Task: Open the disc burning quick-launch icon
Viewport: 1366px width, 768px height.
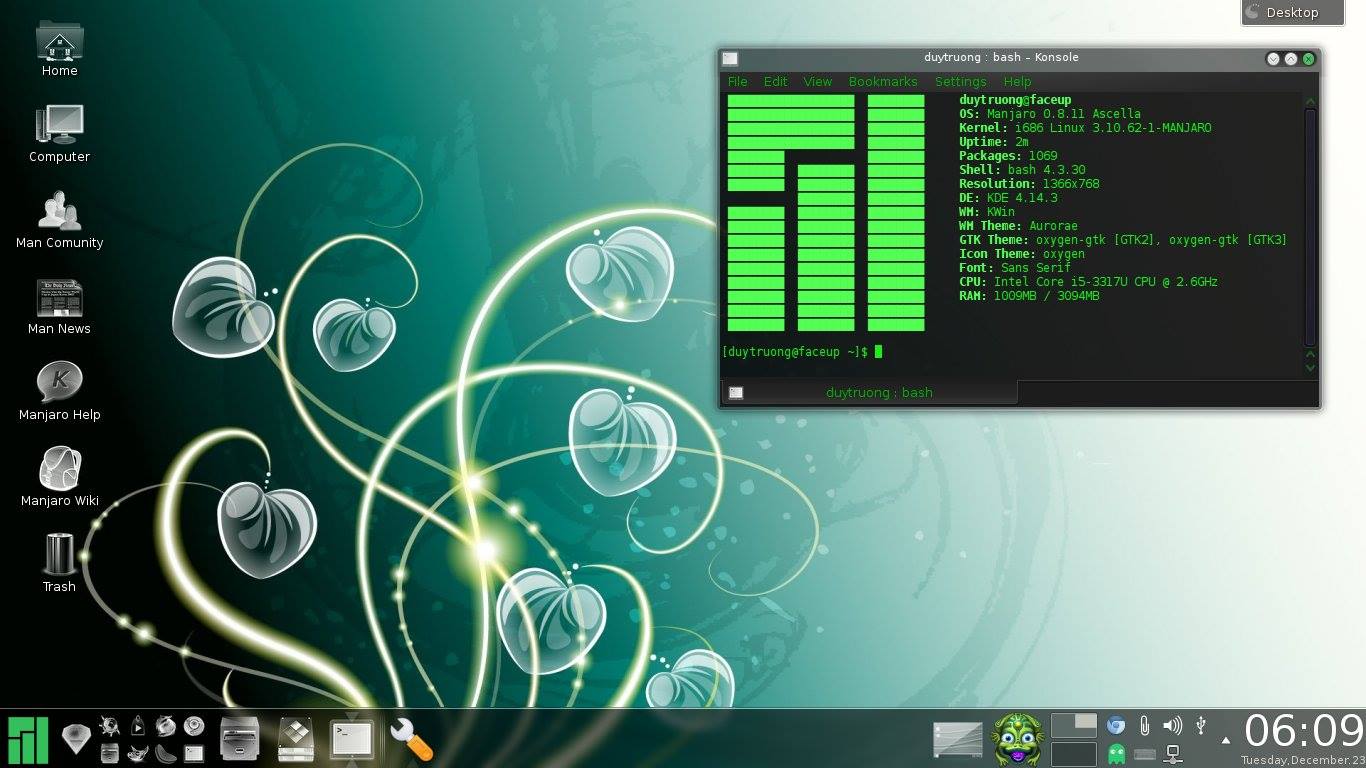Action: point(193,725)
